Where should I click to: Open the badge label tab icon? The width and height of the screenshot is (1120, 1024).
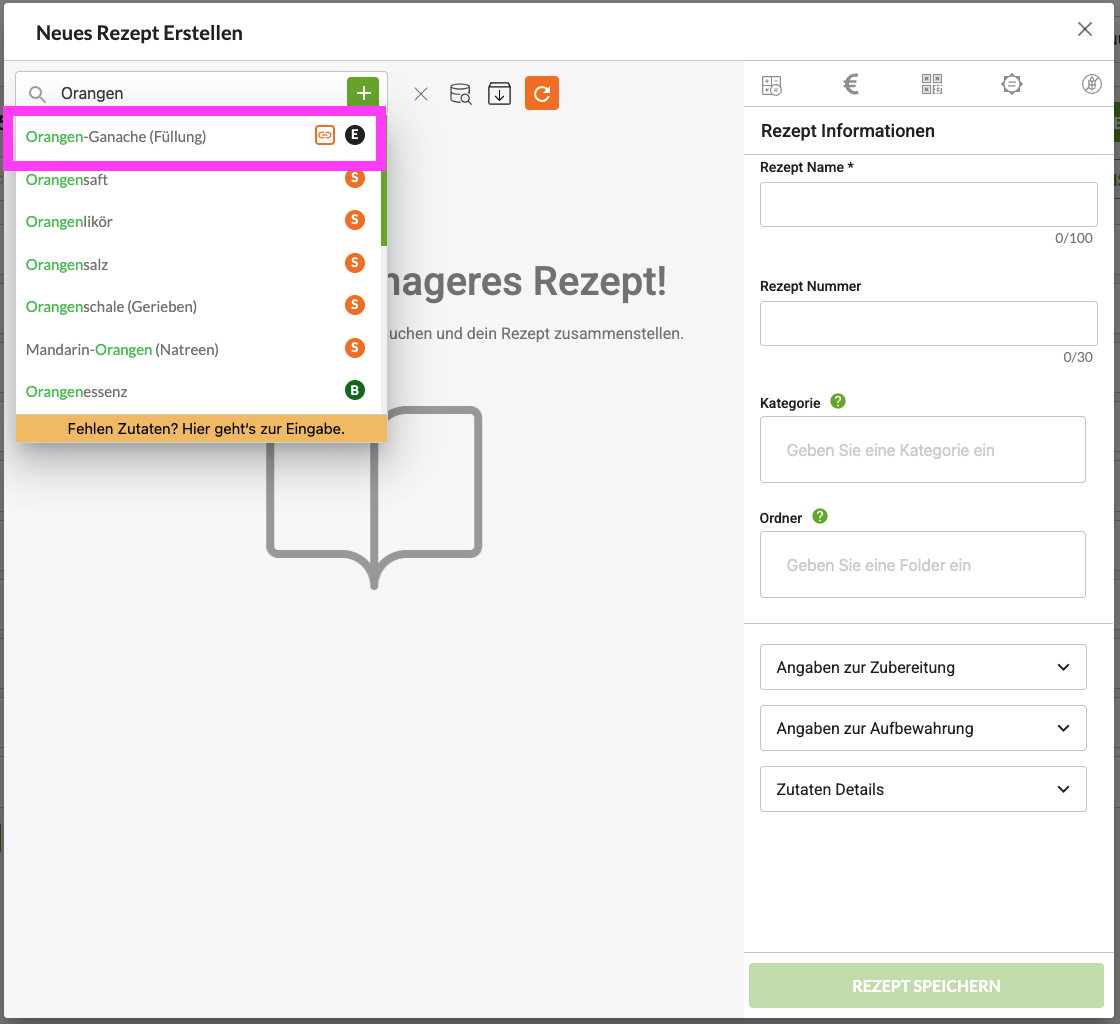1012,85
